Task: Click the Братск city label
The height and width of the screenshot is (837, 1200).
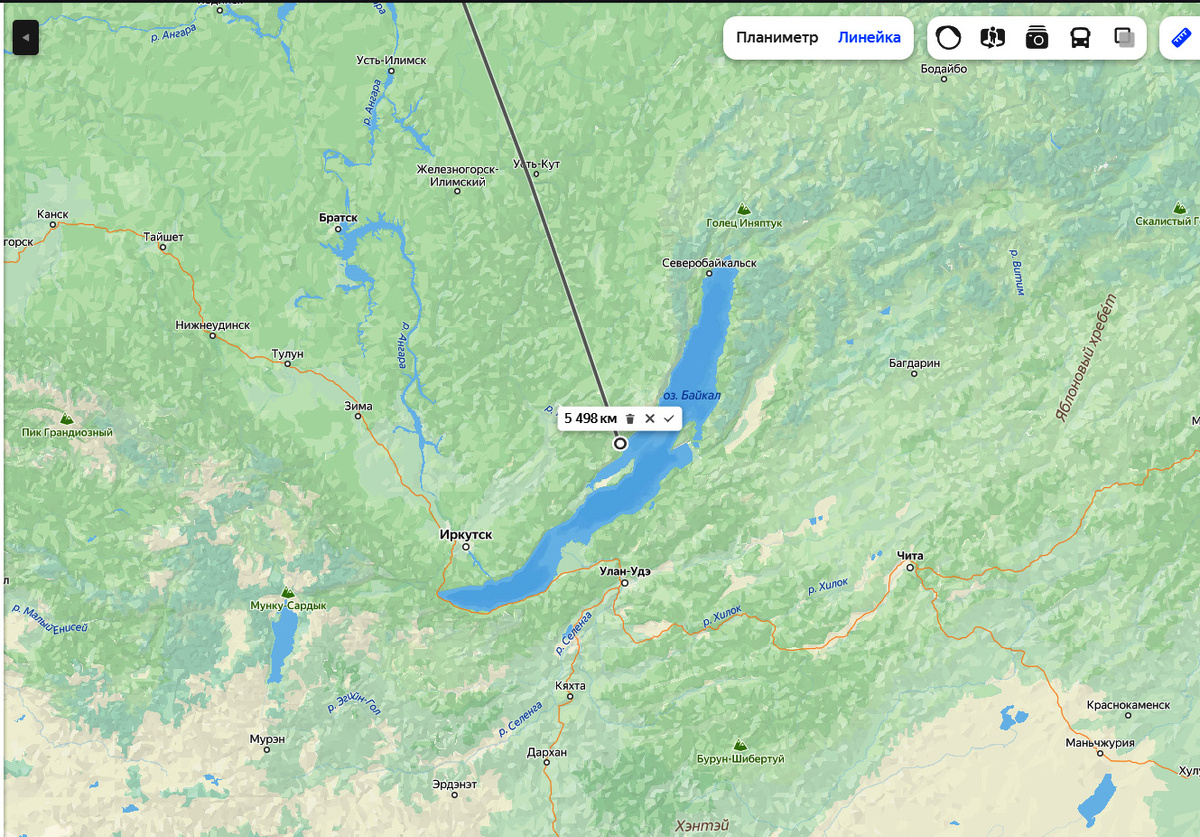Action: point(338,217)
